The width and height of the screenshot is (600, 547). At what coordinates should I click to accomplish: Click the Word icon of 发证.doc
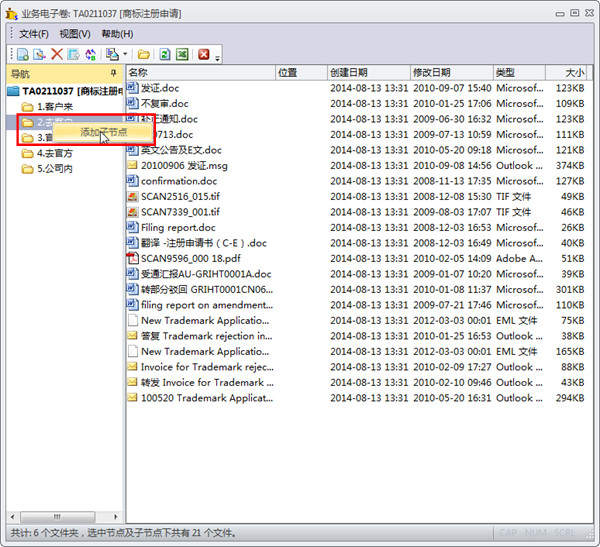132,88
